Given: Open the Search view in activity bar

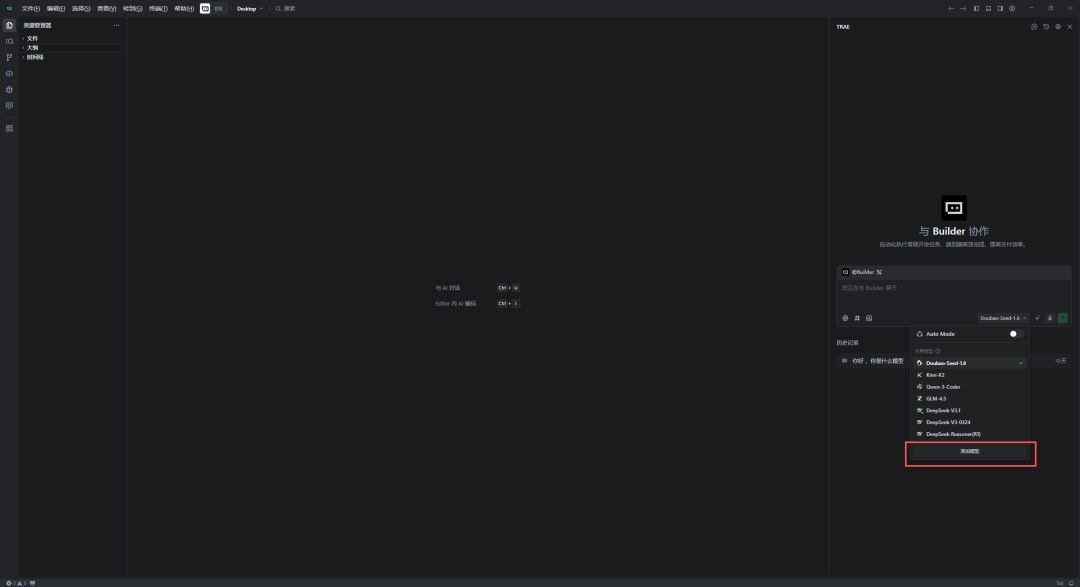Looking at the screenshot, I should [9, 41].
